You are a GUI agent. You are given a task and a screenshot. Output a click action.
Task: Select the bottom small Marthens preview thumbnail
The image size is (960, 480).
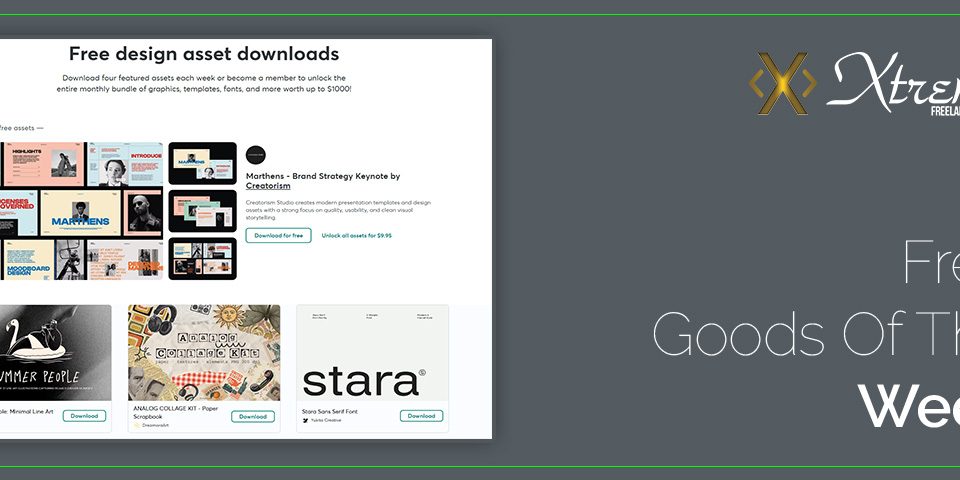coord(203,258)
